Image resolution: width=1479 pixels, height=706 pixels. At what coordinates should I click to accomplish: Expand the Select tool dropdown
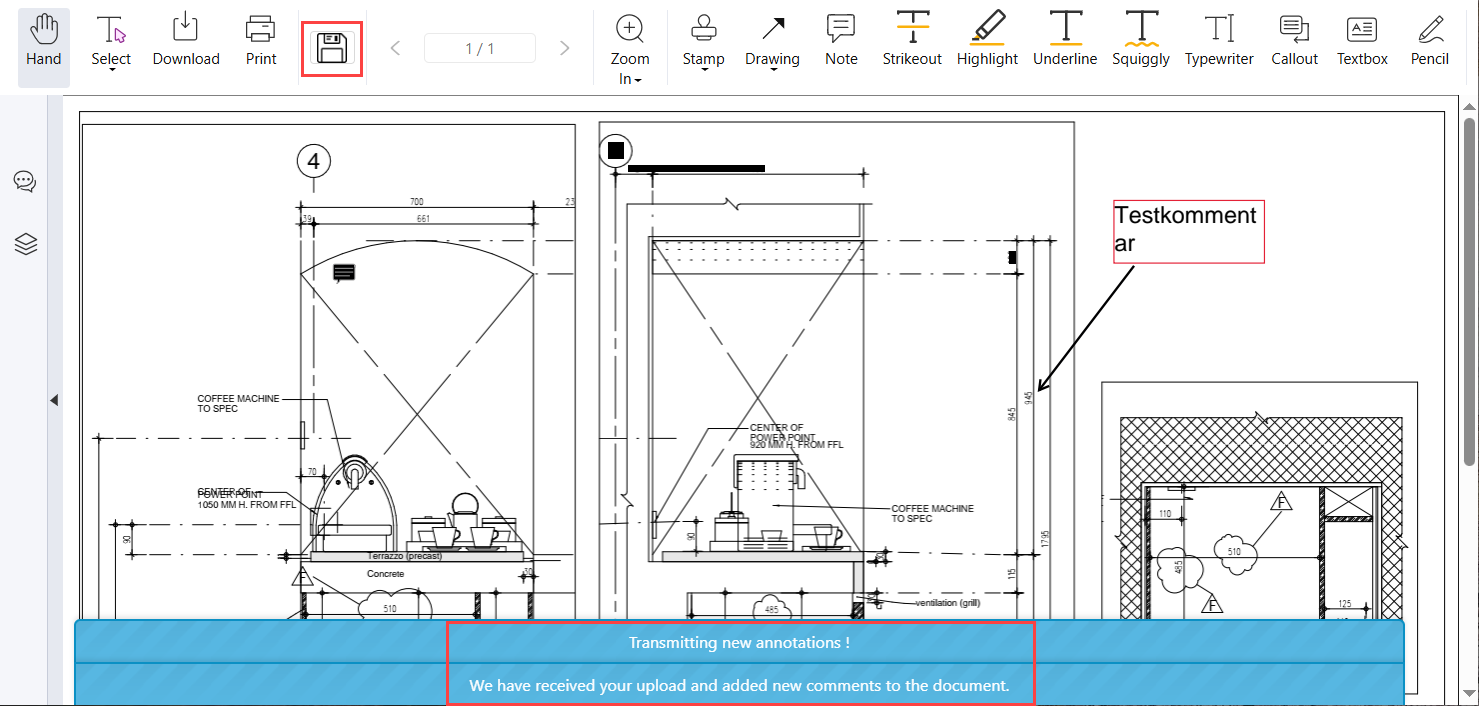(x=111, y=70)
